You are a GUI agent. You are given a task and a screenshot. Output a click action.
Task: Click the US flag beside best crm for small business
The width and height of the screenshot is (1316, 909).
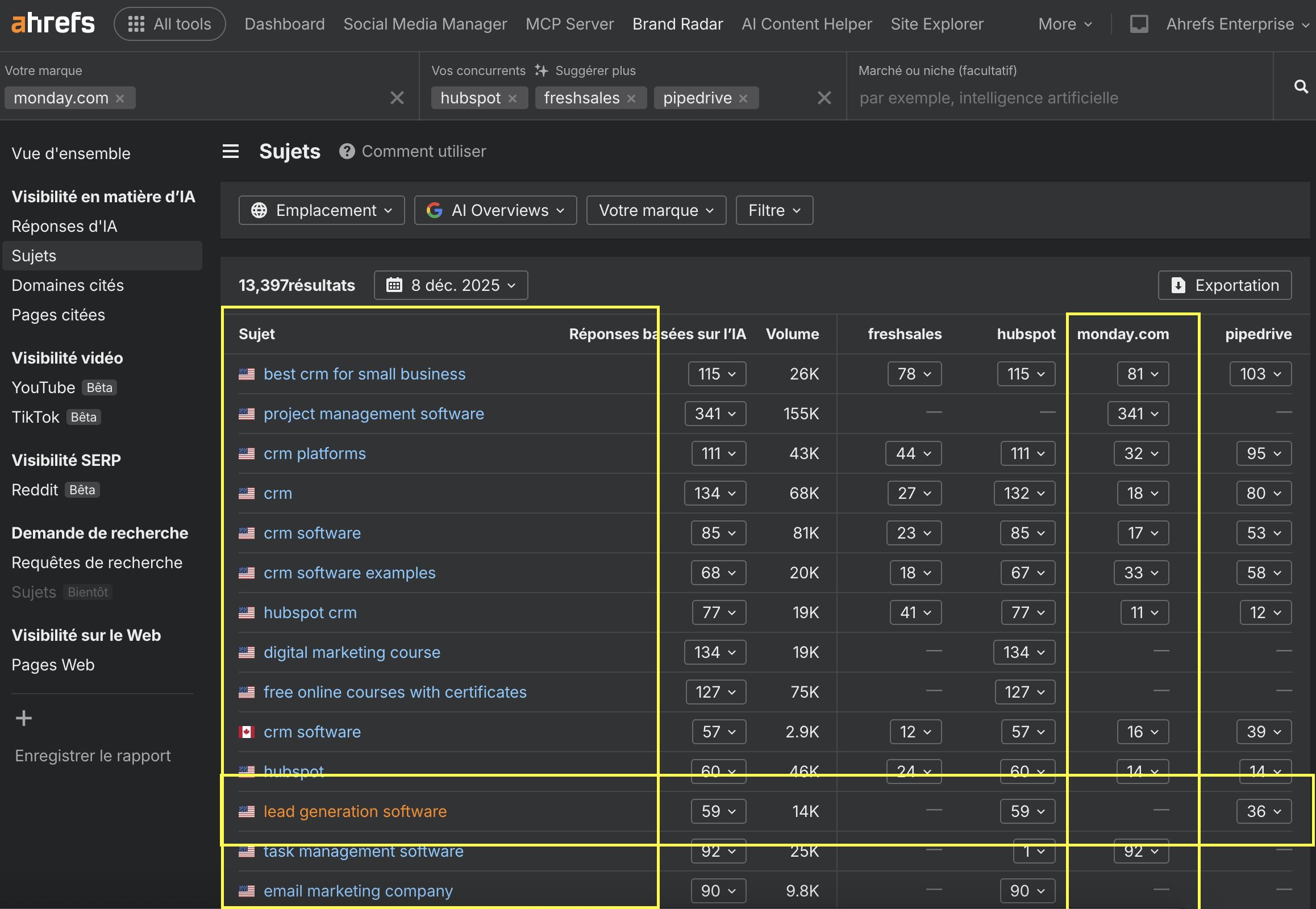247,374
